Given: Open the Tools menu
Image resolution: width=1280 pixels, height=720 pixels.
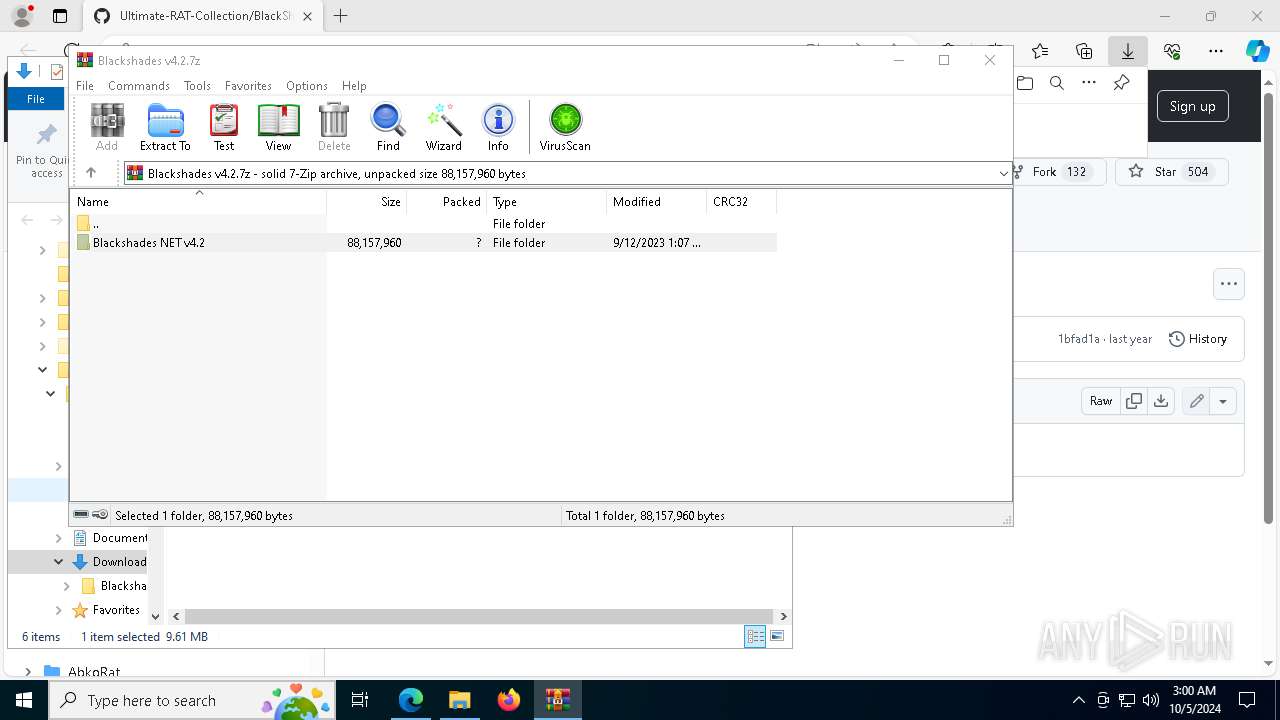Looking at the screenshot, I should coord(197,86).
